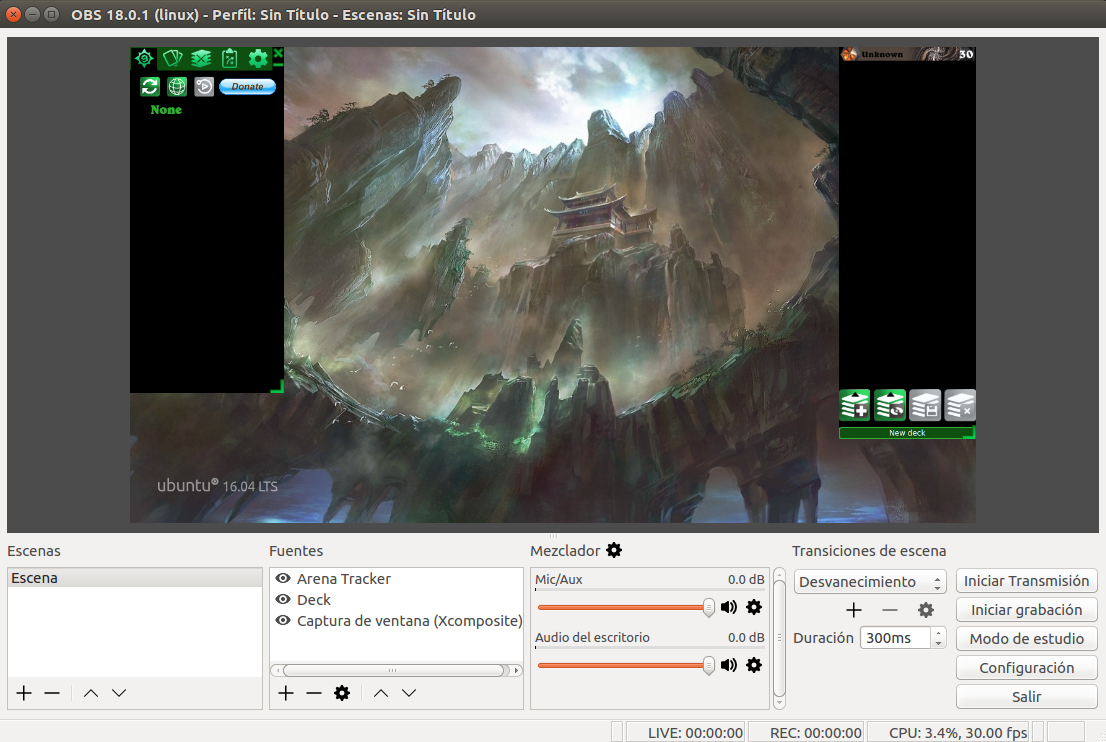Increase Duración with the up arrow

click(x=938, y=633)
